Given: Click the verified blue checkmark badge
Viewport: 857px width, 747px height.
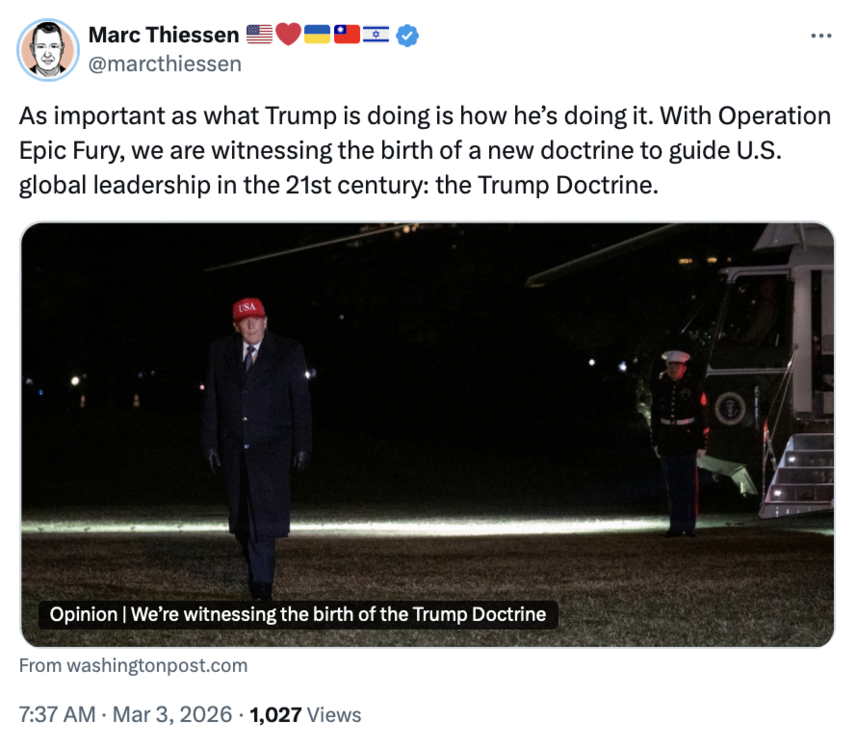Looking at the screenshot, I should tap(405, 33).
